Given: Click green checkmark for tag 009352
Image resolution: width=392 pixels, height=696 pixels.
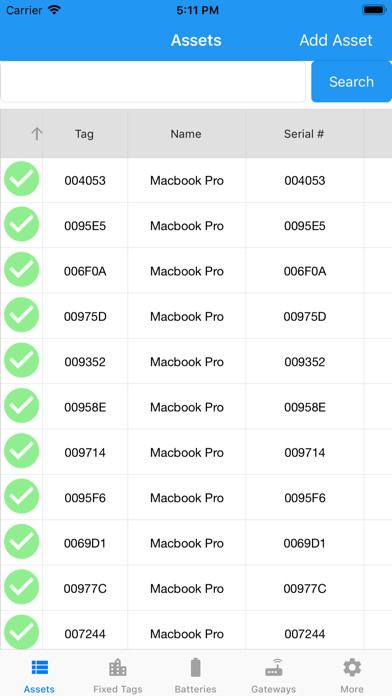Looking at the screenshot, I should click(x=21, y=360).
